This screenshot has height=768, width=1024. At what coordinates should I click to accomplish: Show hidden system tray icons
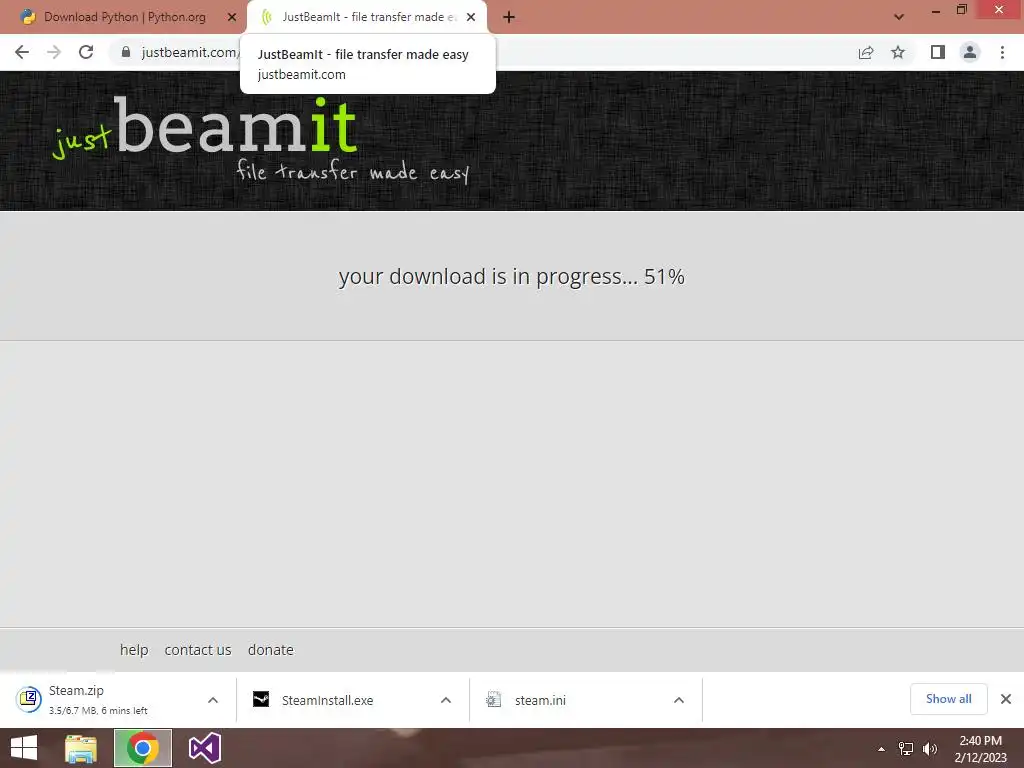[x=882, y=749]
